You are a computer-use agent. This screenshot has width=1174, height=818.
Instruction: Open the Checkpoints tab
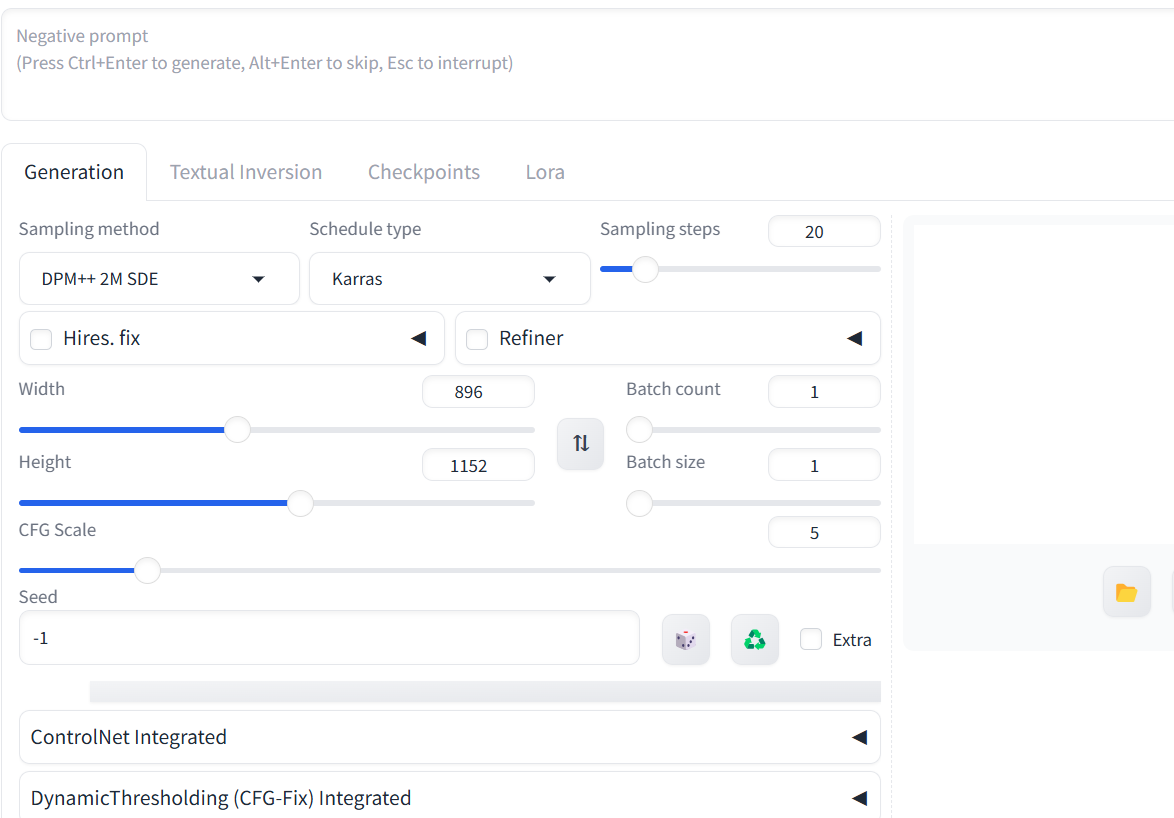click(424, 172)
